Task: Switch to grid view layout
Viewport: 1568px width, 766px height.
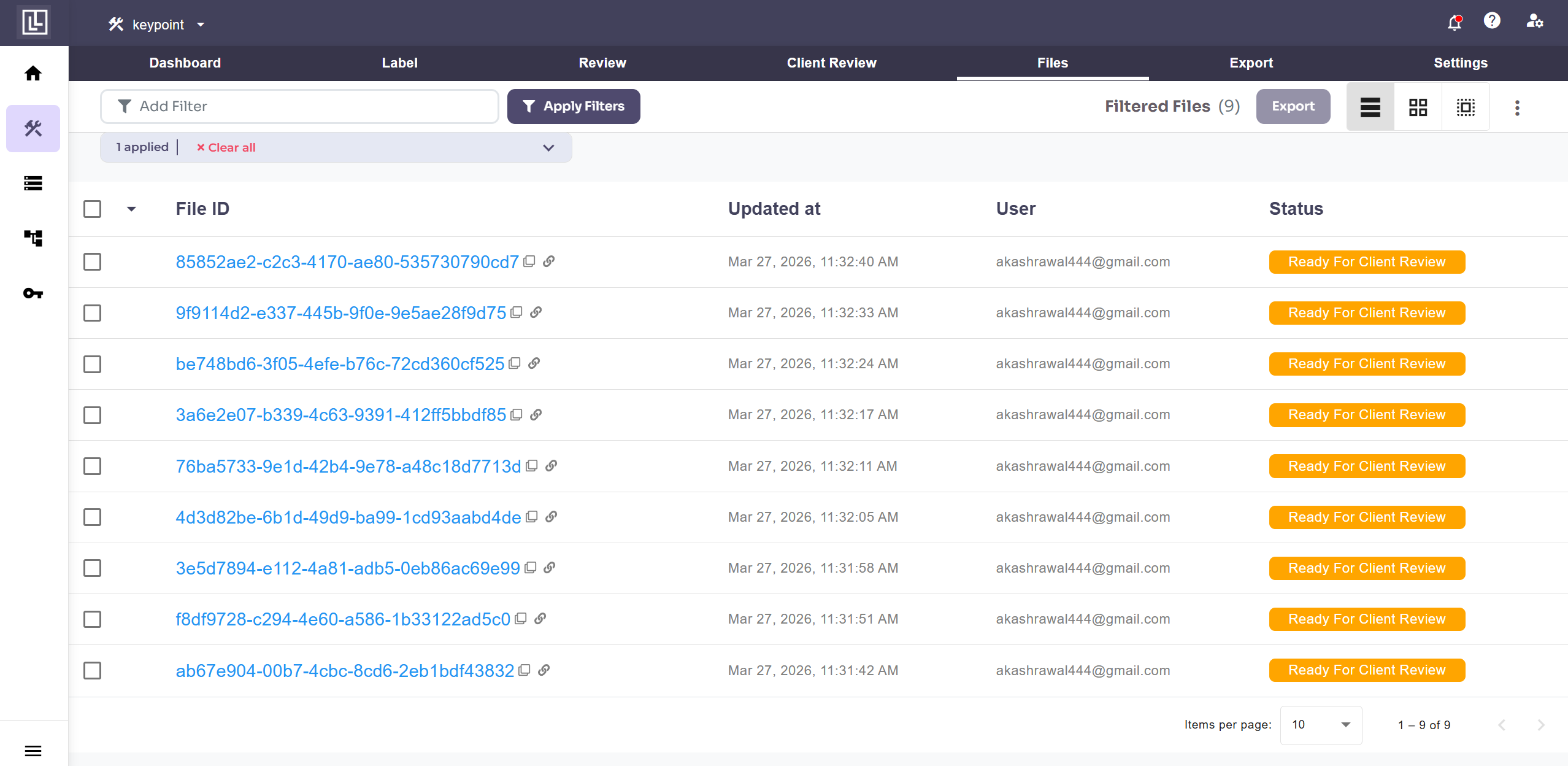Action: [x=1418, y=107]
